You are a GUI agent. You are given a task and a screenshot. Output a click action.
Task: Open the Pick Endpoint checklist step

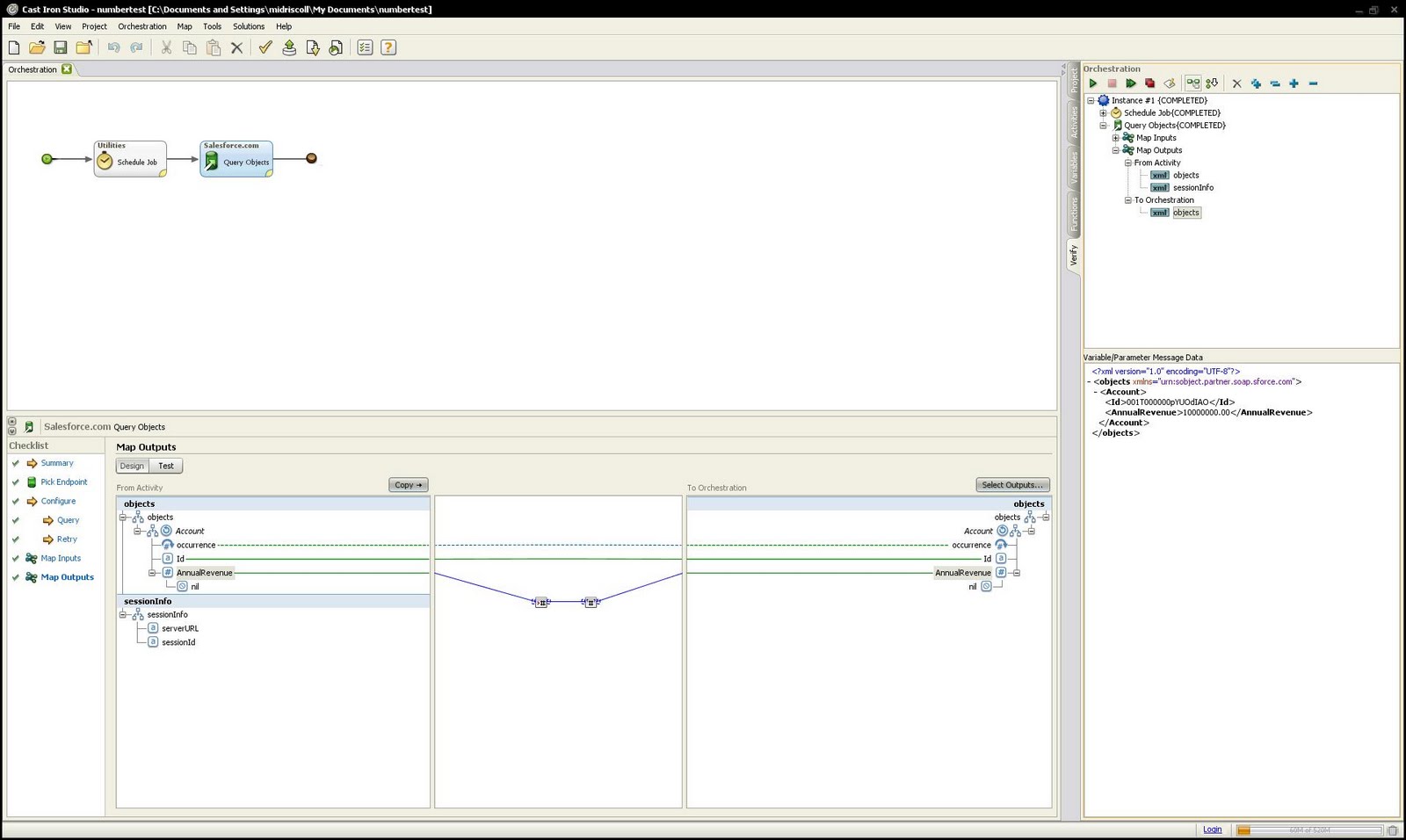click(64, 482)
